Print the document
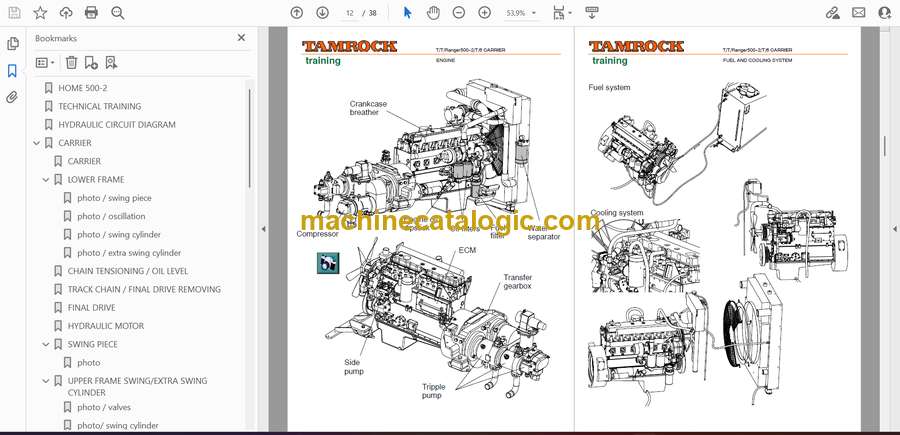The height and width of the screenshot is (435, 900). (91, 13)
